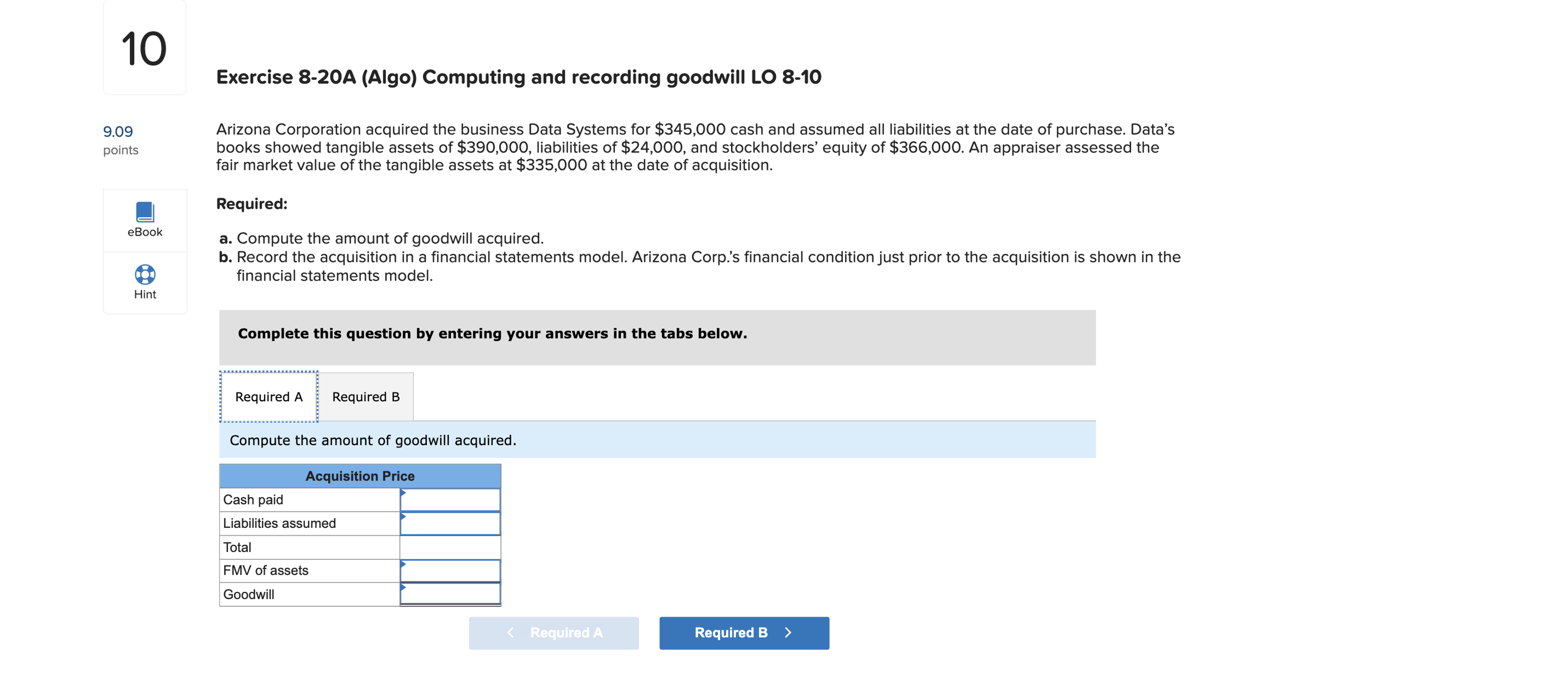This screenshot has width=1568, height=685.
Task: Click the disabled Required A back button
Action: pyautogui.click(x=554, y=633)
